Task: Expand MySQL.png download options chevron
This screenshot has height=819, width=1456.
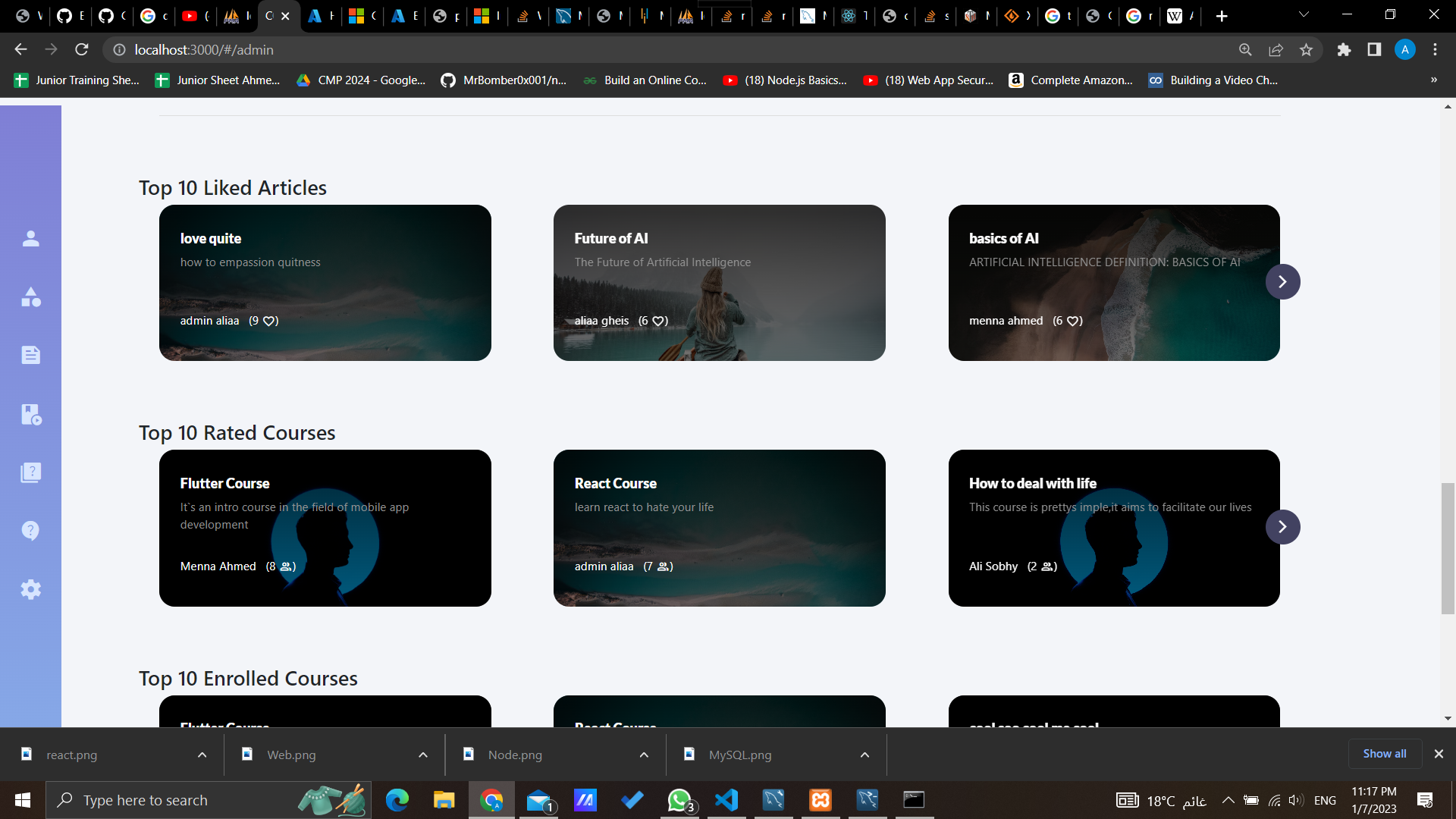Action: 864,755
